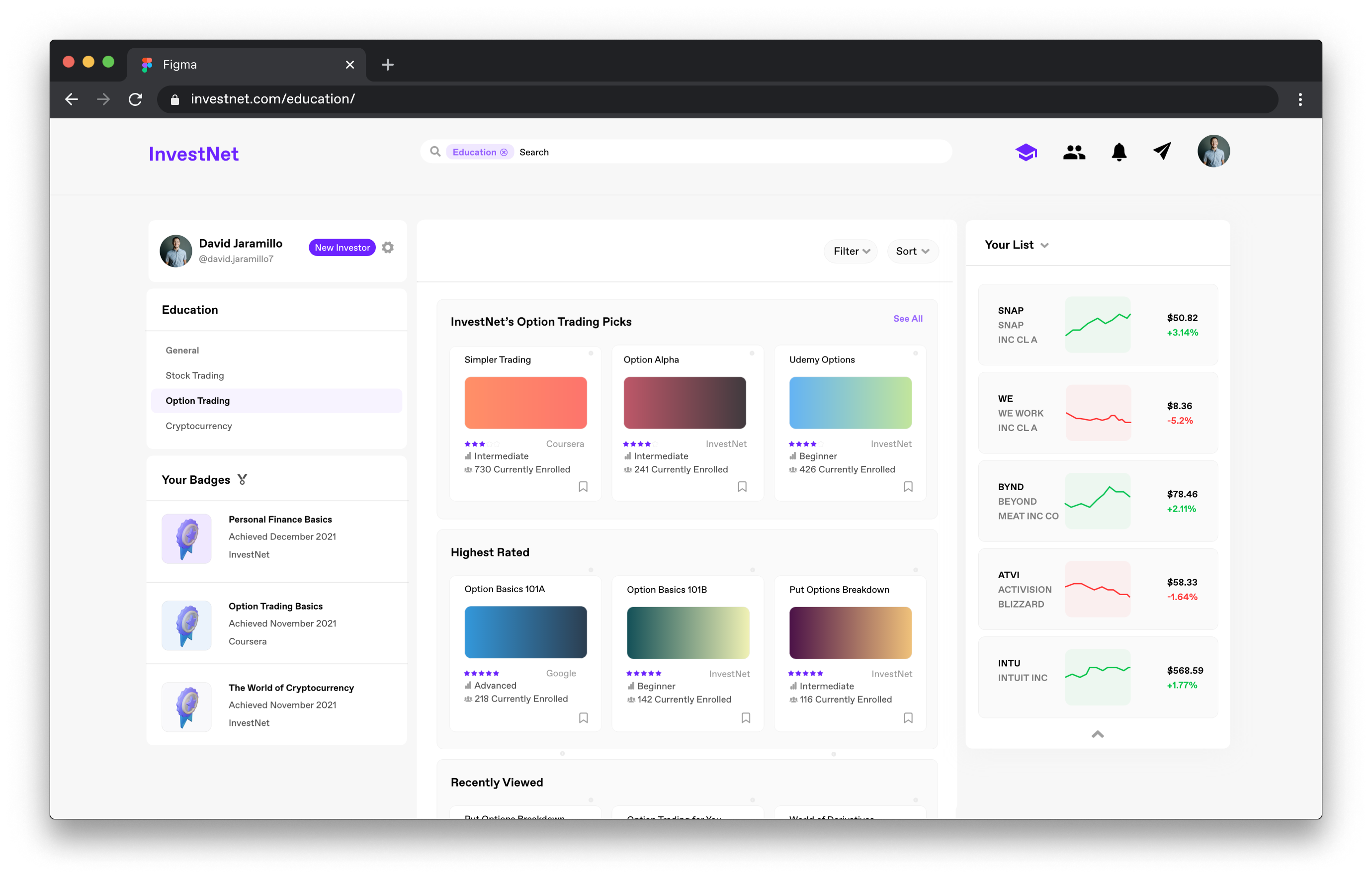This screenshot has width=1372, height=879.
Task: Click the InvestNet logo
Action: point(193,154)
